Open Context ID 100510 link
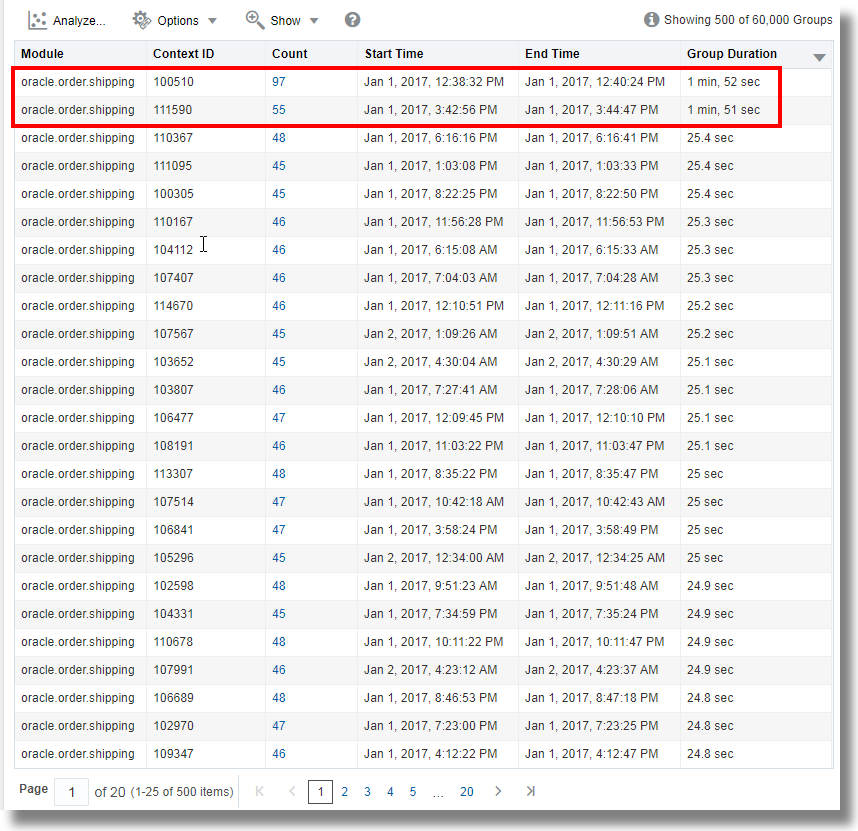The image size is (858, 831). click(x=175, y=82)
